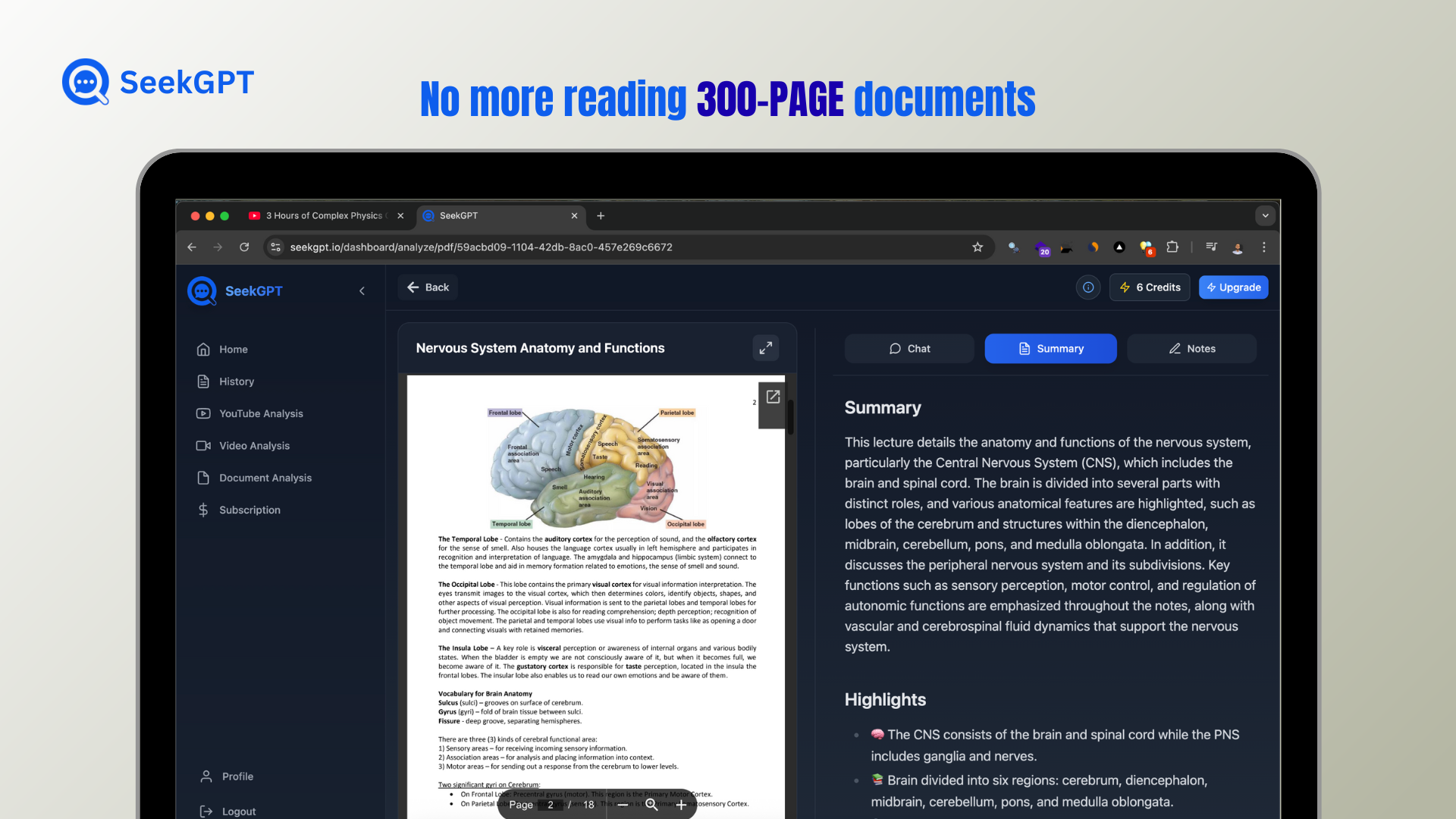Click the magnifier zoom icon in PDF toolbar
This screenshot has height=819, width=1456.
click(x=651, y=805)
